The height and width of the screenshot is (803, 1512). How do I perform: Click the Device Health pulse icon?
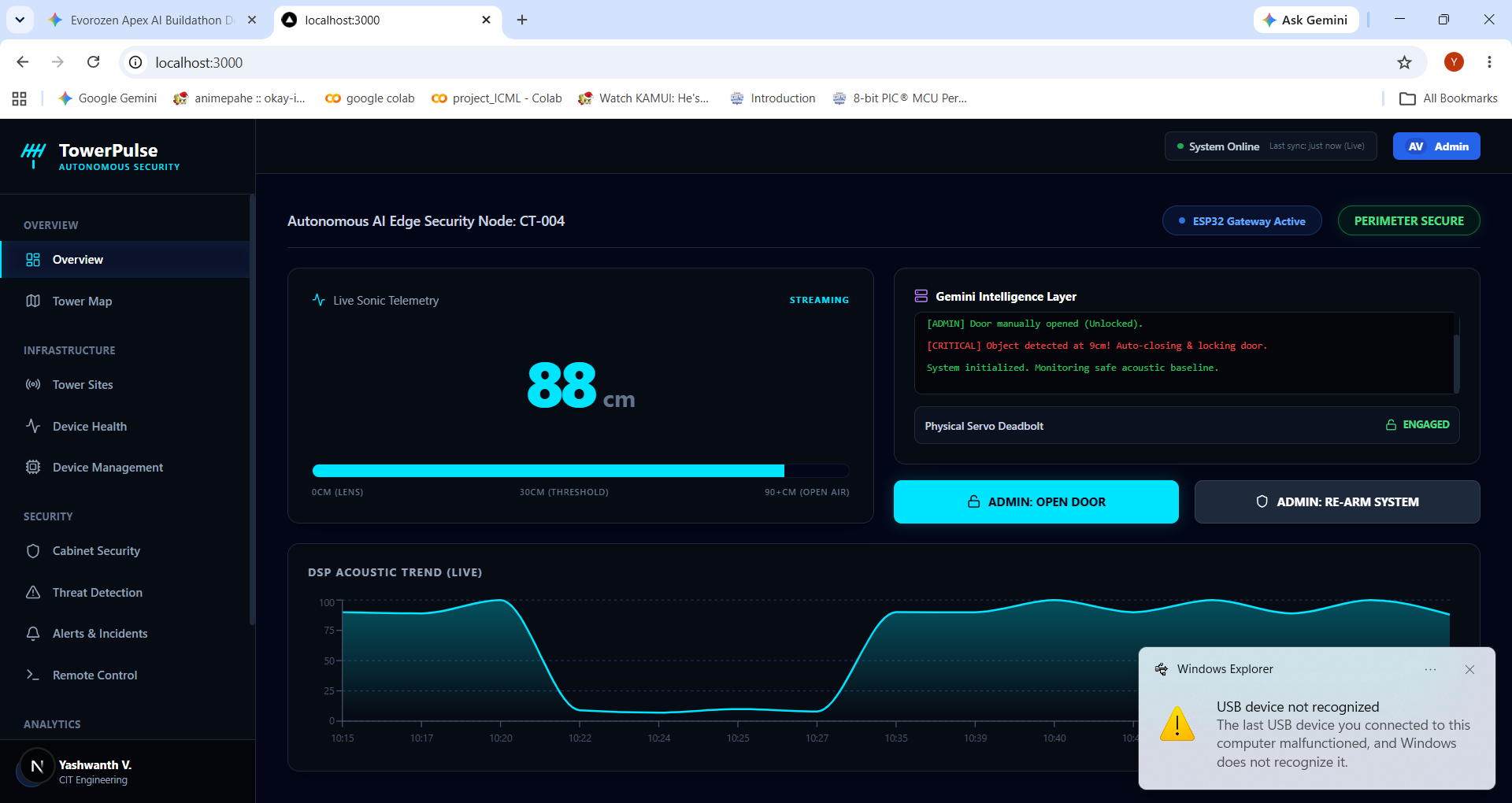coord(33,427)
